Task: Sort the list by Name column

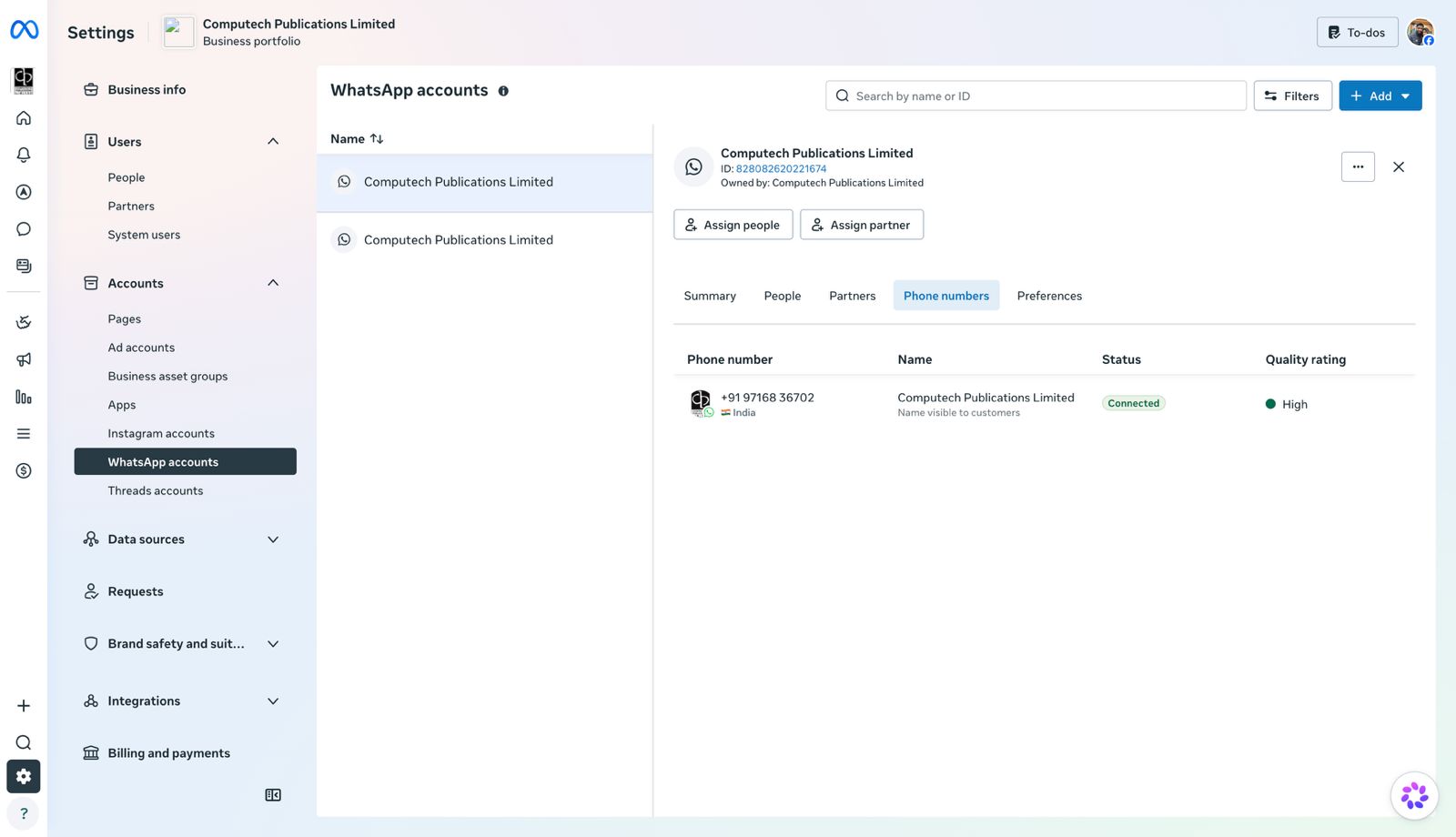Action: click(x=357, y=139)
